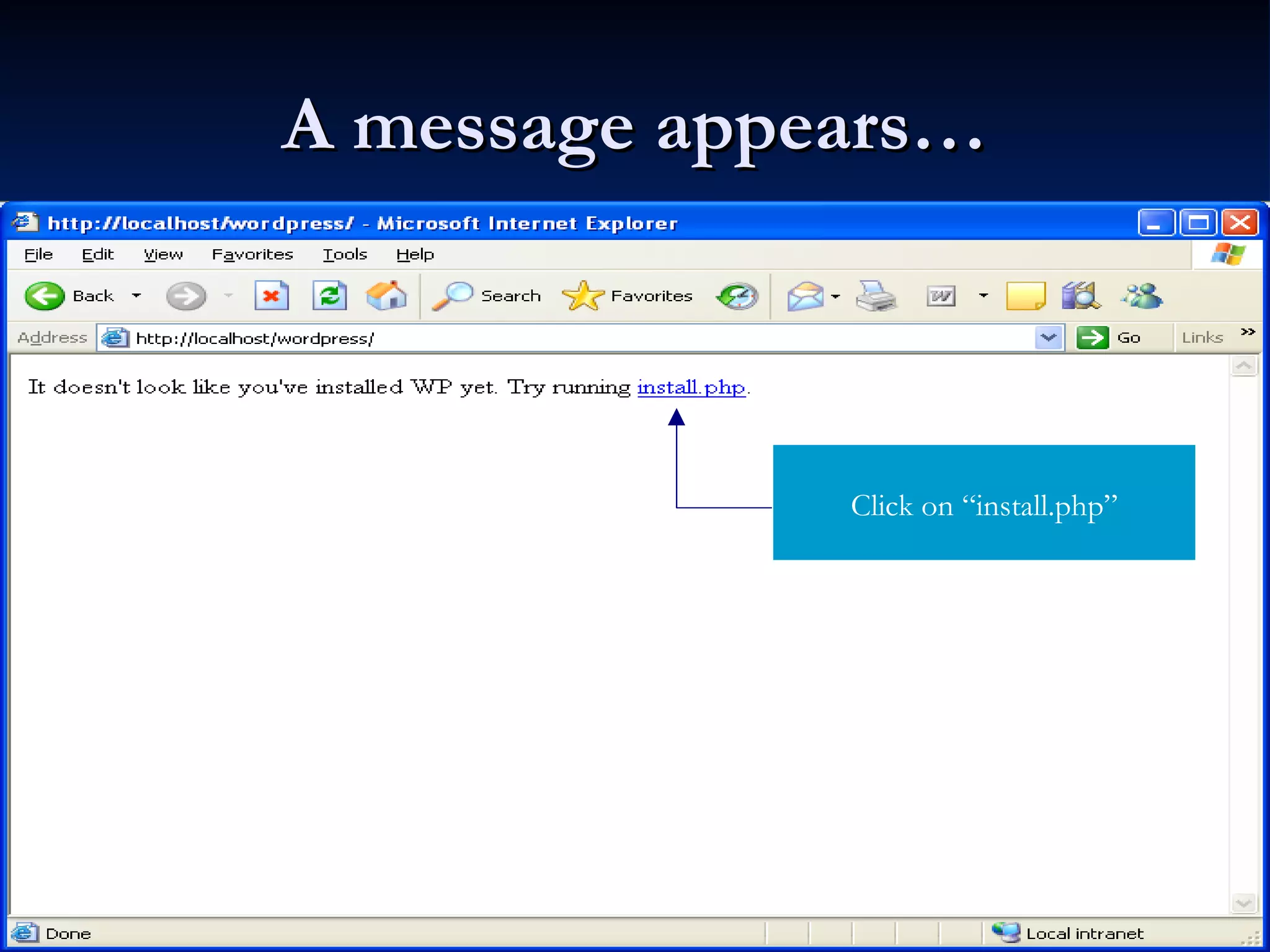Viewport: 1270px width, 952px height.
Task: Click the green Refresh page icon
Action: point(329,296)
